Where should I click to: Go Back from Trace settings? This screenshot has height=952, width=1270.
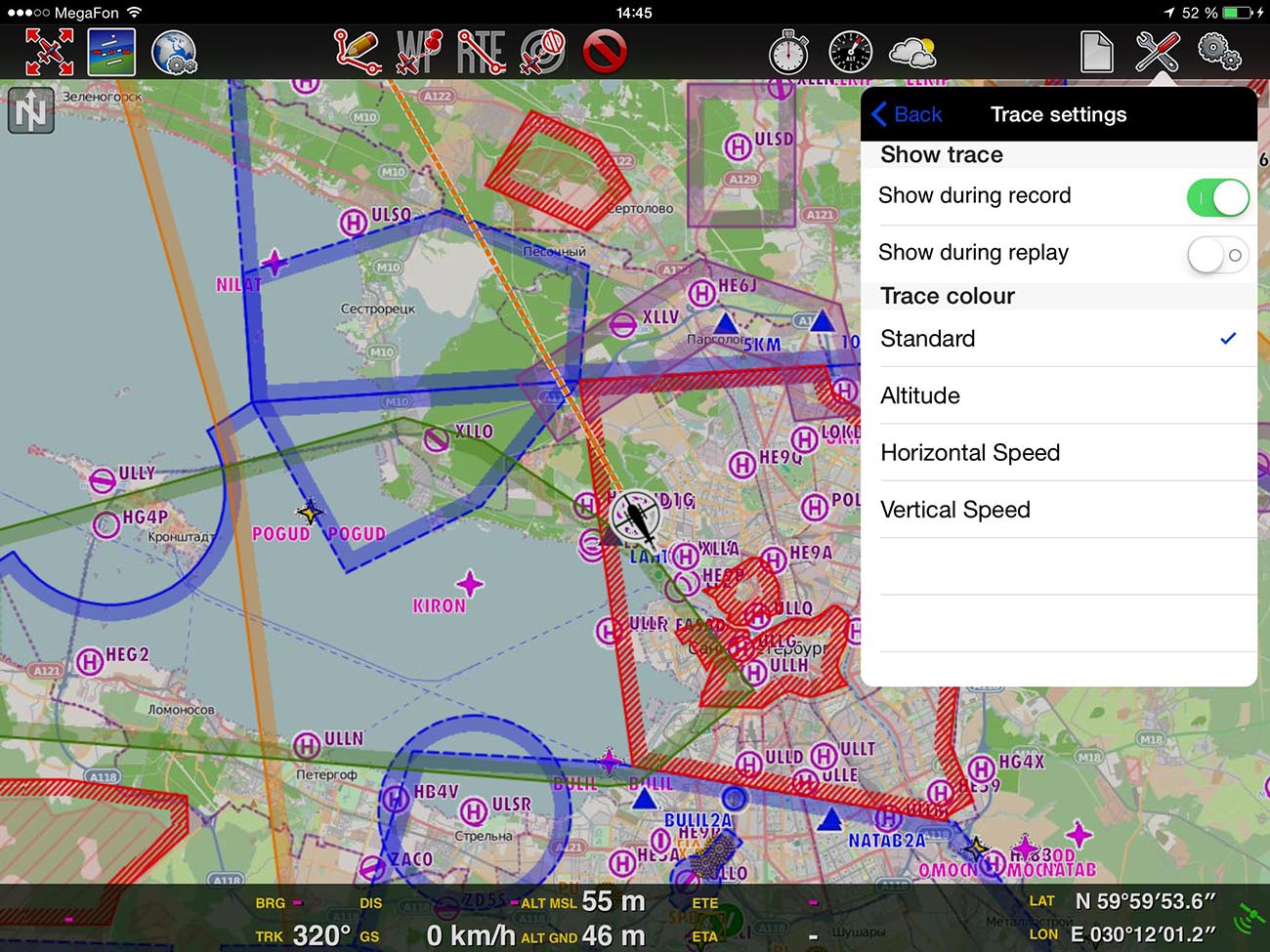pyautogui.click(x=907, y=114)
